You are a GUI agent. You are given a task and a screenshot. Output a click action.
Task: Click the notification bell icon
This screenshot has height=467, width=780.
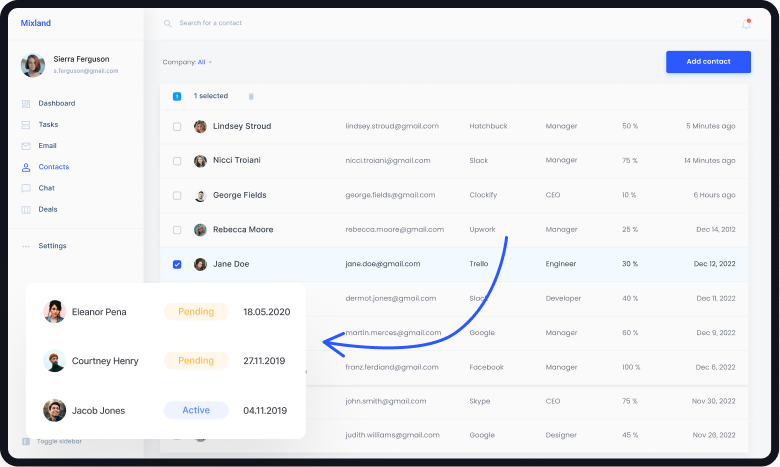[x=746, y=24]
